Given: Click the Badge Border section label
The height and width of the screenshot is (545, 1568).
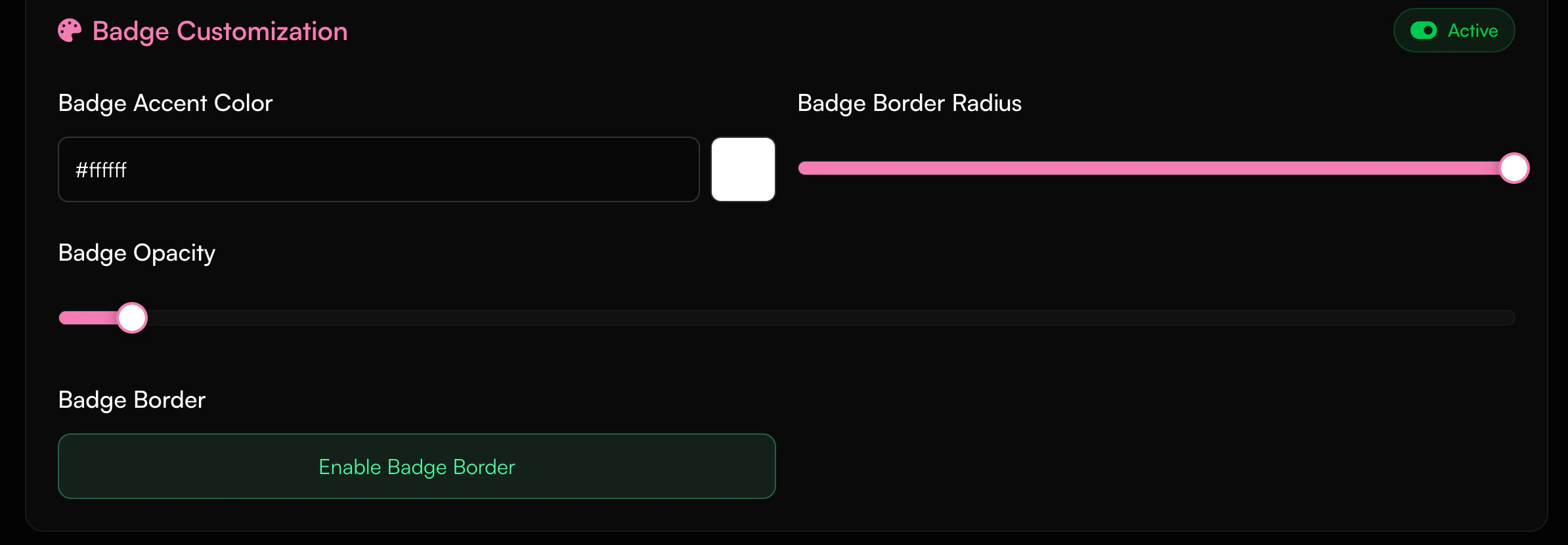Looking at the screenshot, I should coord(131,399).
